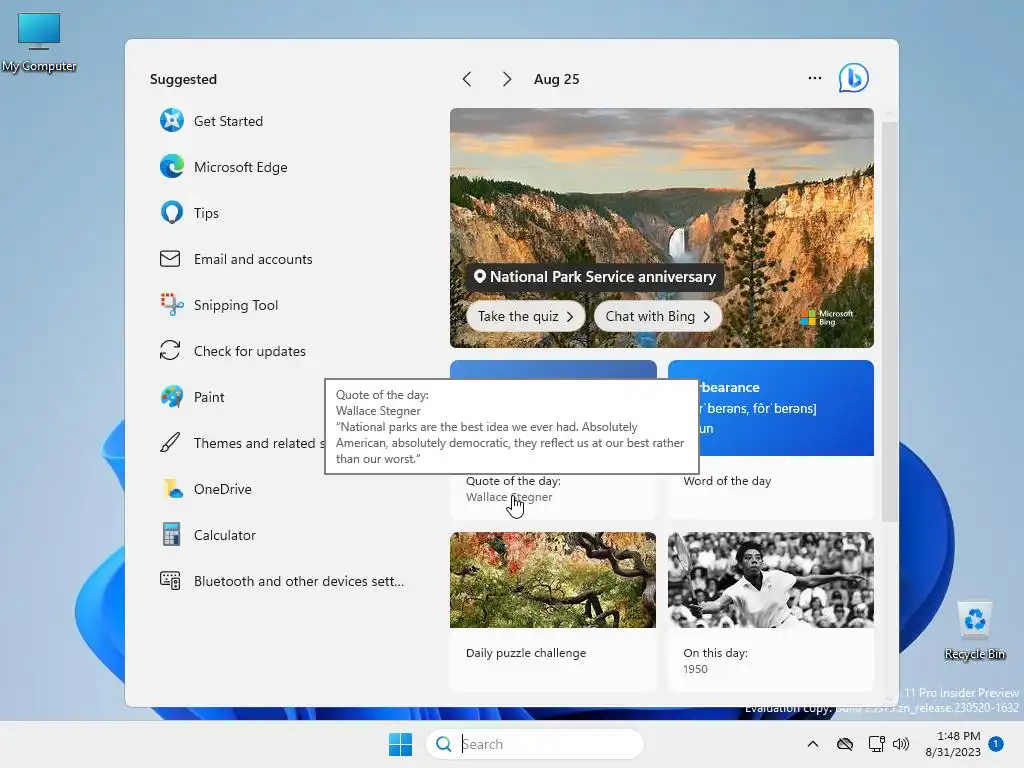Open the Get Started app icon
The height and width of the screenshot is (768, 1024).
click(172, 121)
